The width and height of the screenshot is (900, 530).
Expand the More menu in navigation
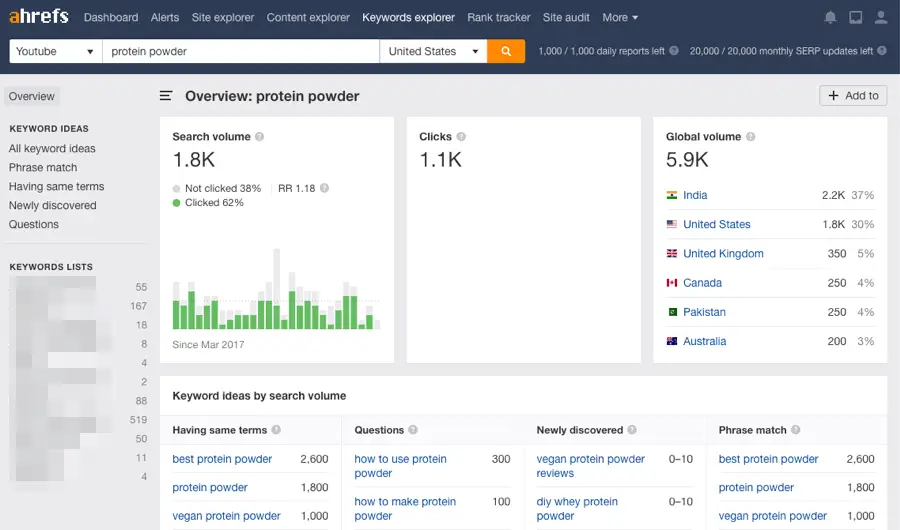pyautogui.click(x=620, y=17)
